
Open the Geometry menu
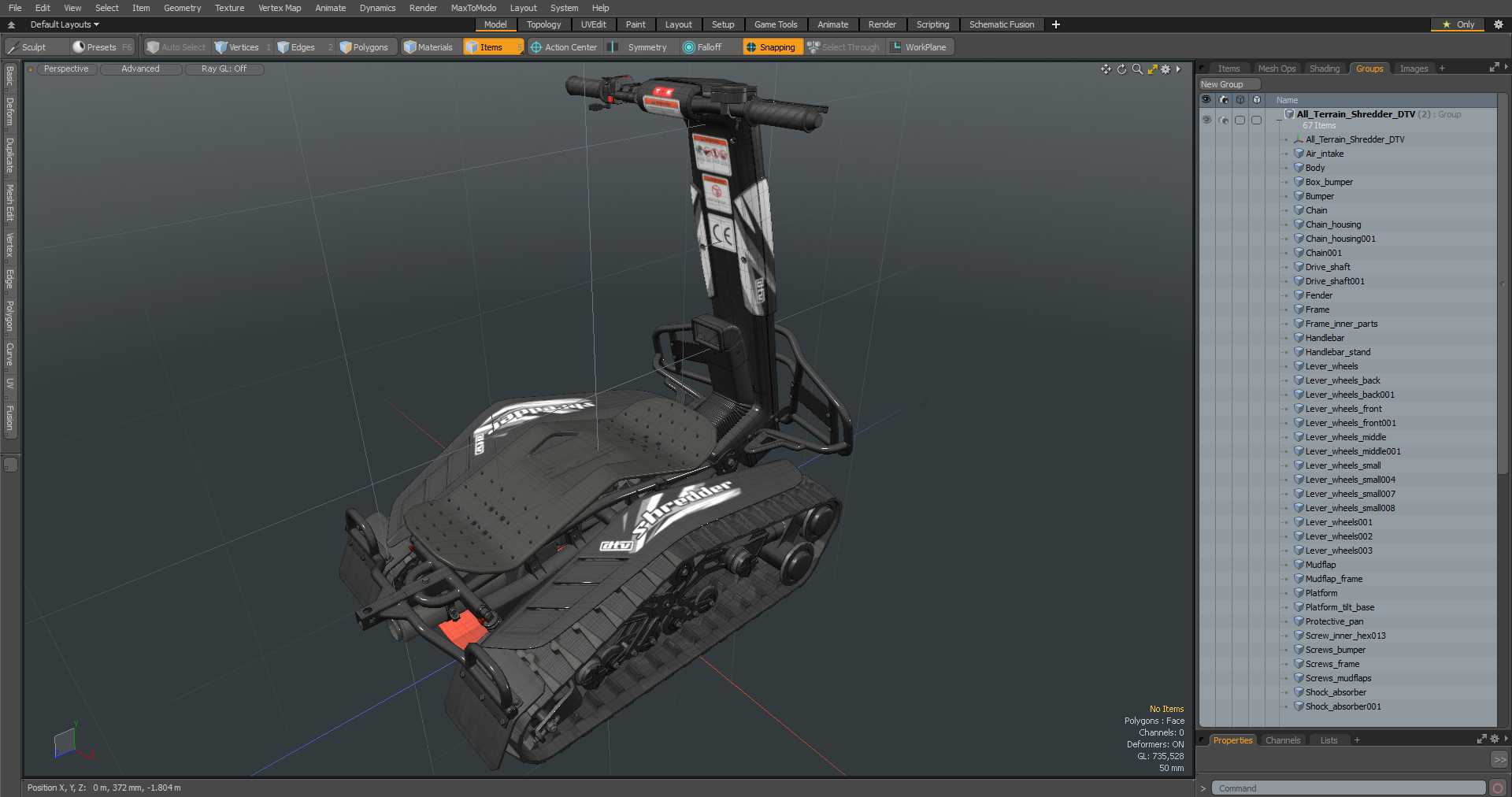(x=182, y=8)
